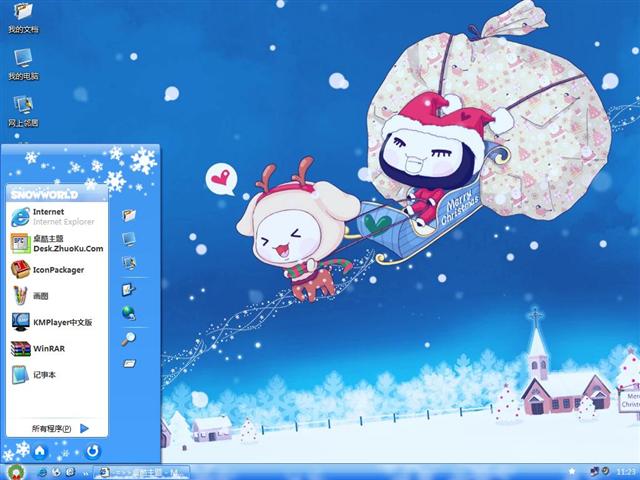Click the wreath Start button

click(17, 472)
